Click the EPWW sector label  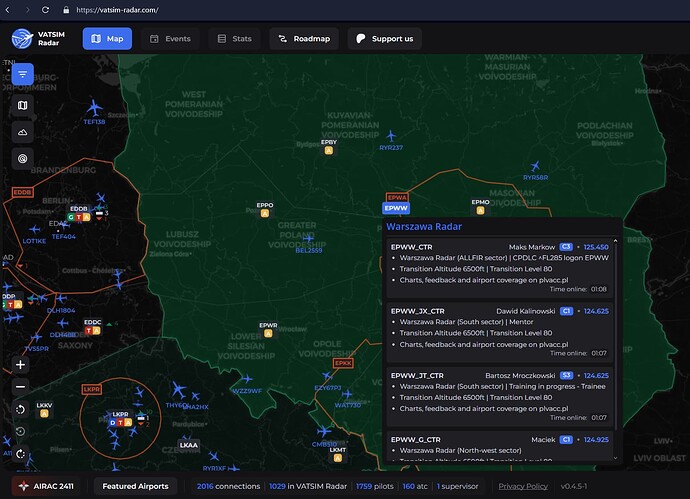396,208
